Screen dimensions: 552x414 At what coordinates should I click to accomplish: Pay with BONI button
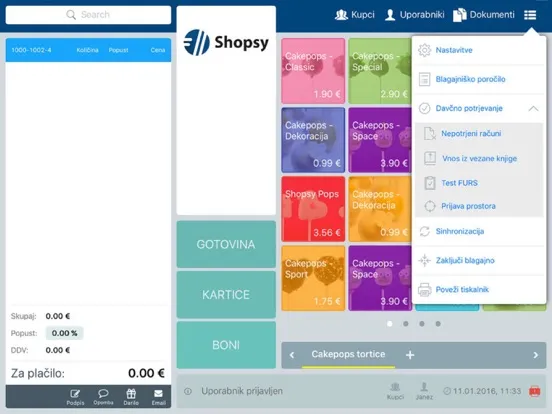click(226, 345)
